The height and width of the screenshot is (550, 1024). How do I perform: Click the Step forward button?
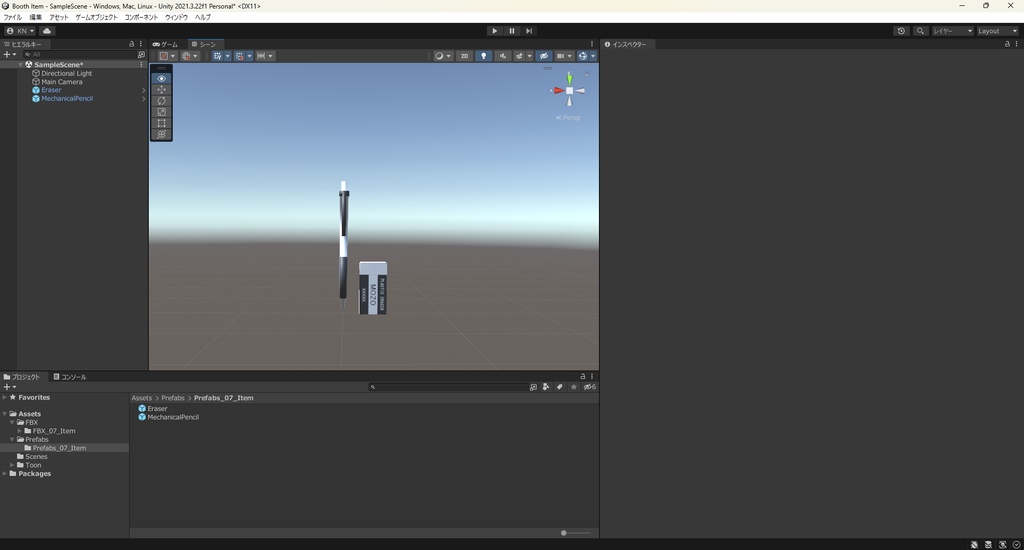(529, 31)
